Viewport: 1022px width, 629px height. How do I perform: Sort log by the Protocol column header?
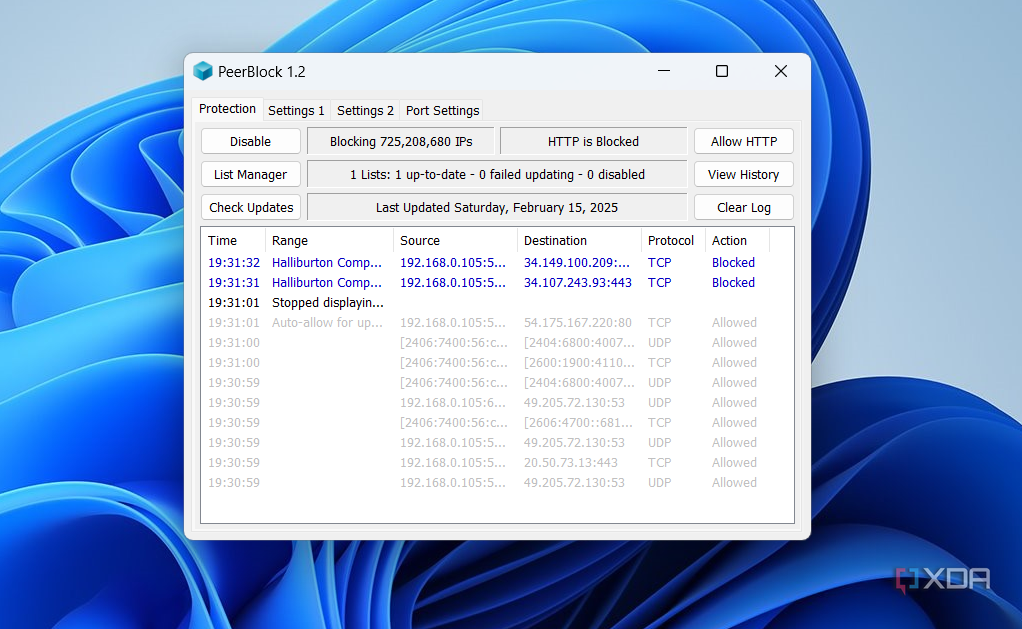[673, 241]
